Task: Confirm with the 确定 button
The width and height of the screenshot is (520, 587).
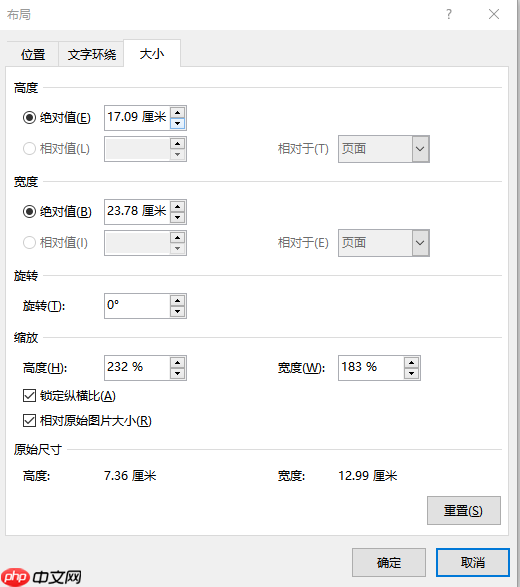Action: (x=389, y=562)
